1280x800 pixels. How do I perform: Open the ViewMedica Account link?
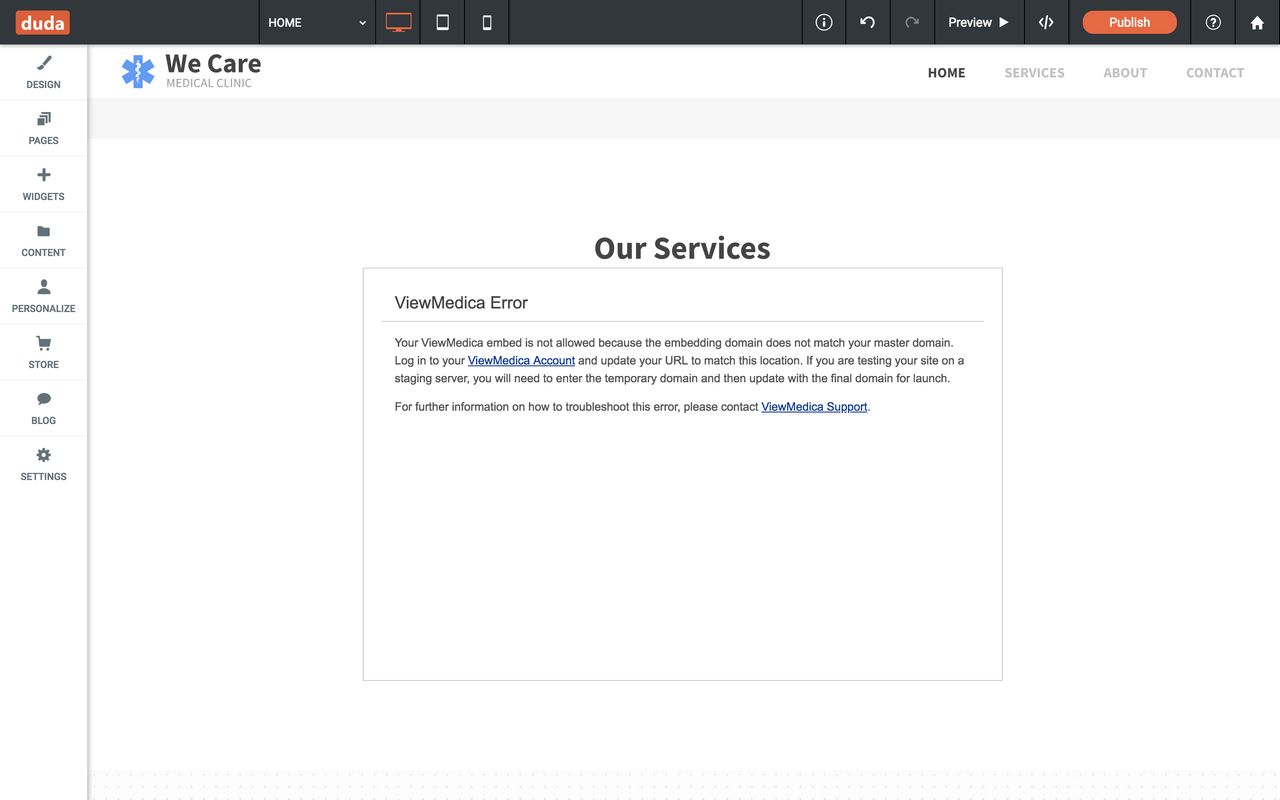click(x=521, y=360)
